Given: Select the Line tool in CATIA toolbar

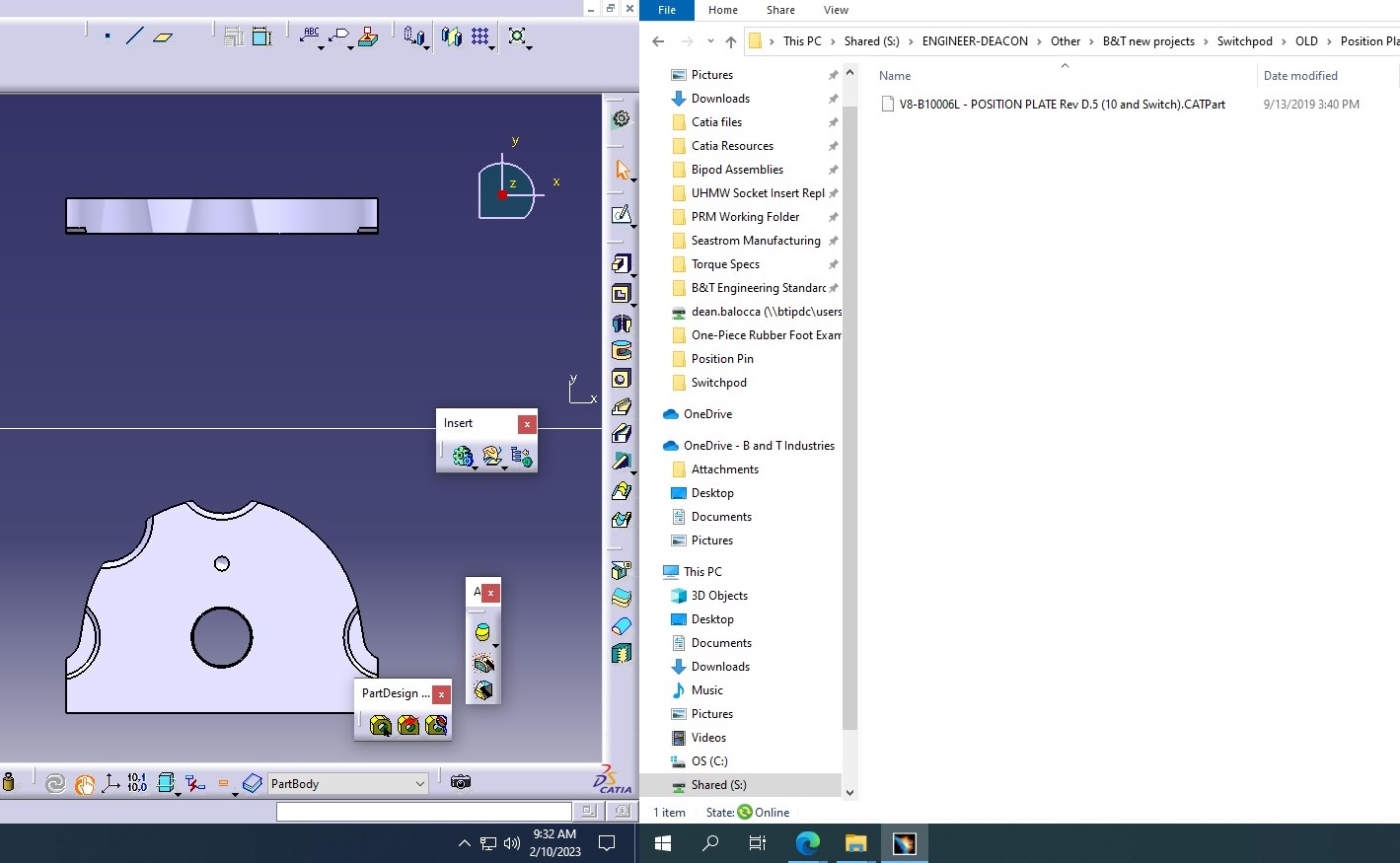Looking at the screenshot, I should point(135,36).
